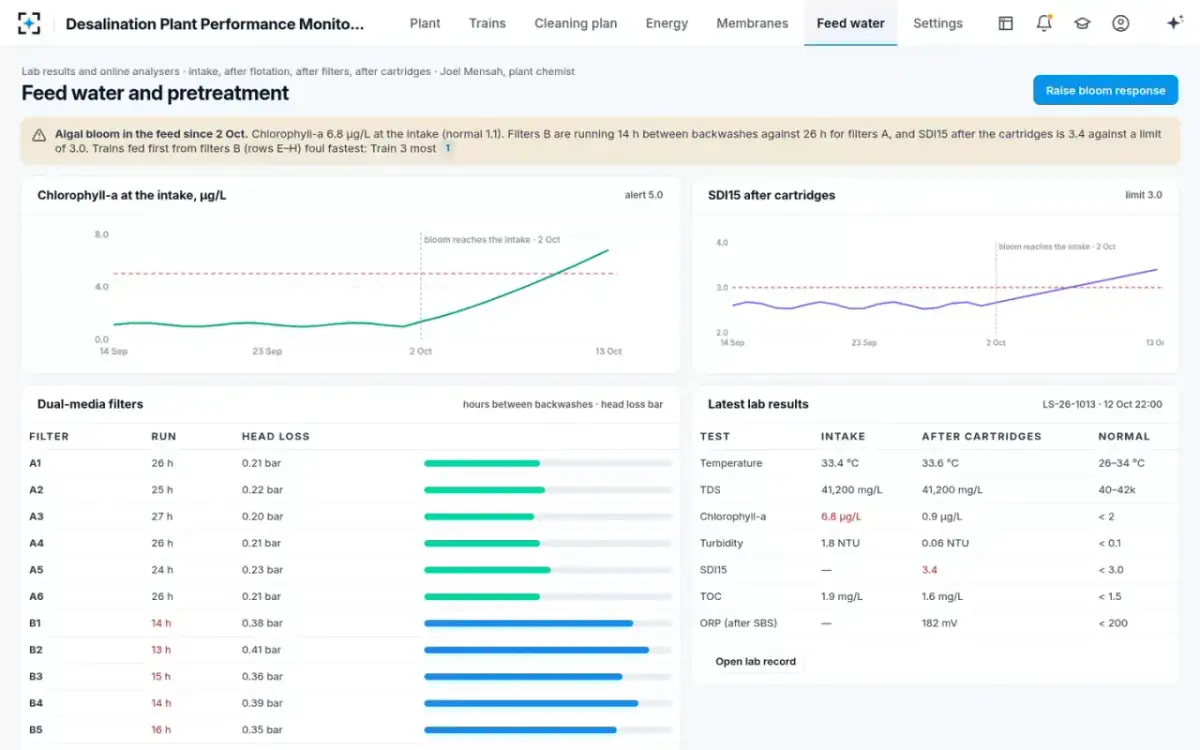Click the A6 head loss '0.21 bar'
Viewport: 1200px width, 750px height.
pos(262,597)
